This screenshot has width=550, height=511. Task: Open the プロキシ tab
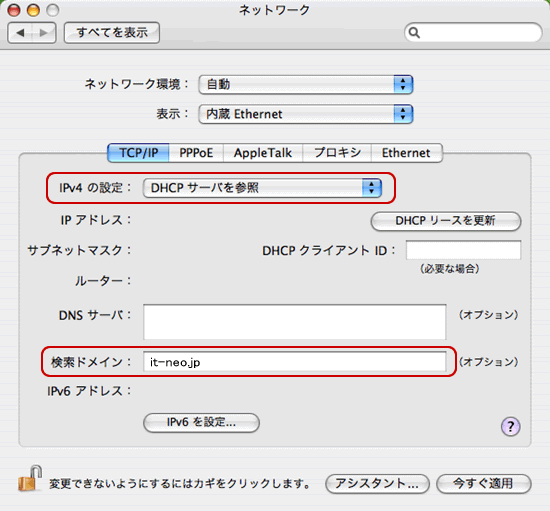337,153
